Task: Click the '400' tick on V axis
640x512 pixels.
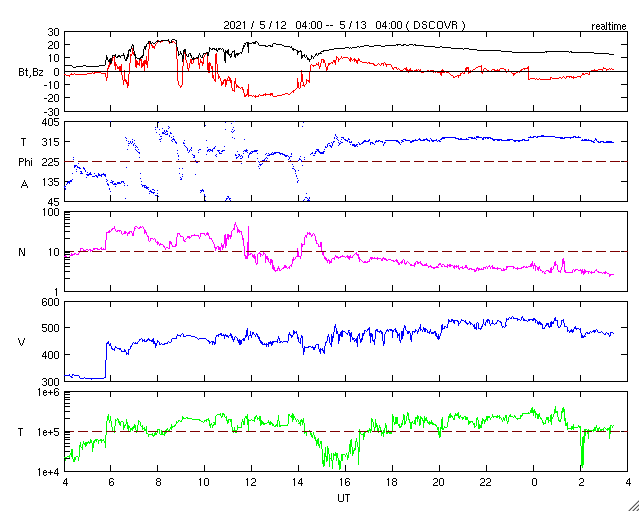Action: click(x=51, y=355)
